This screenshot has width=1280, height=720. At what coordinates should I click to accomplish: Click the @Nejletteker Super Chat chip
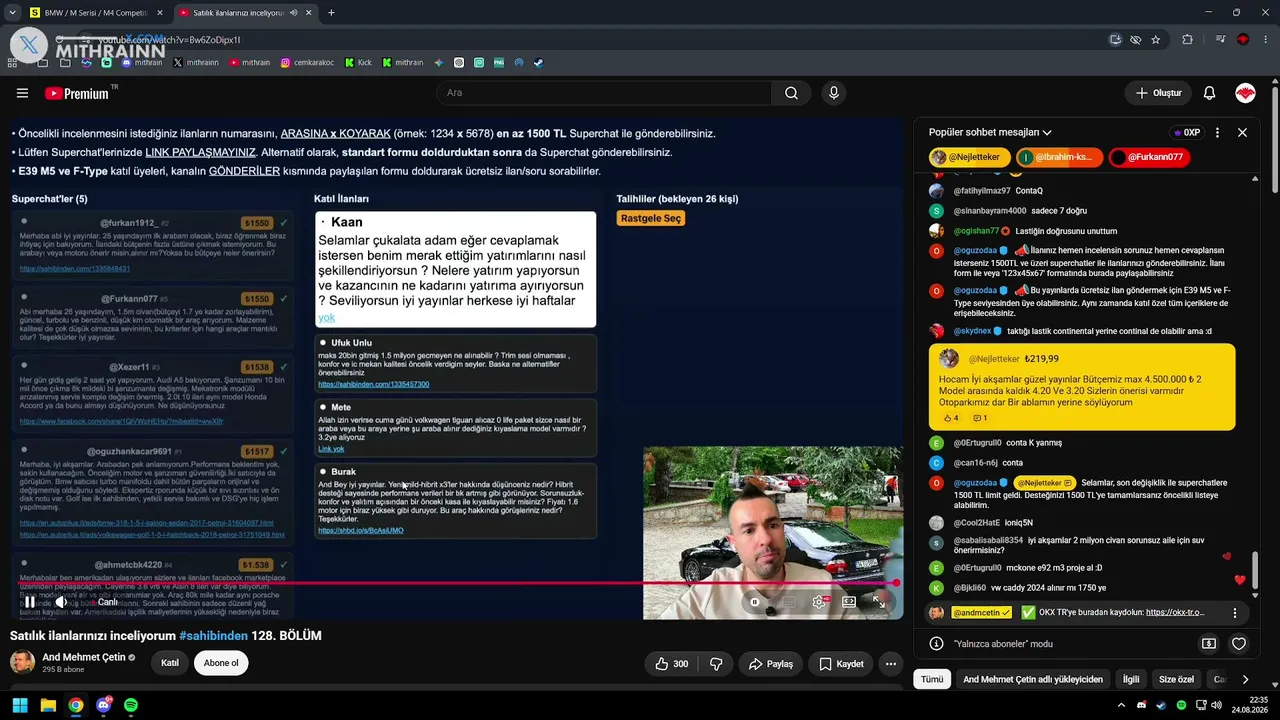point(969,157)
